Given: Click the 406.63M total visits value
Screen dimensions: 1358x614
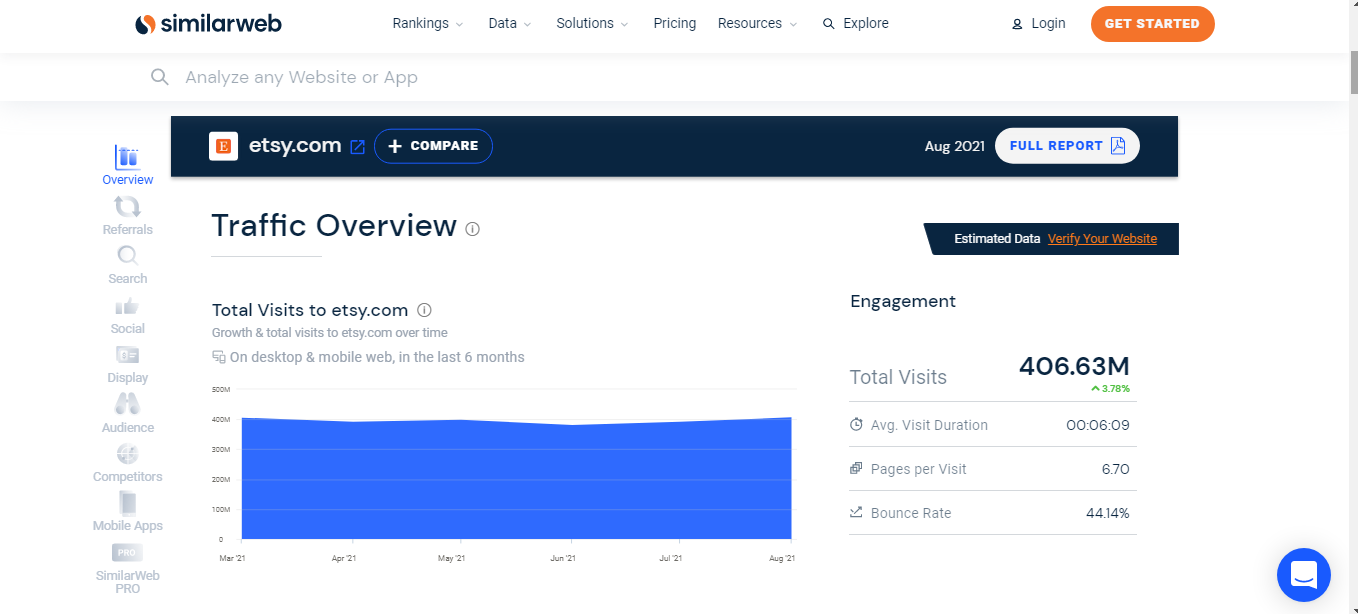Looking at the screenshot, I should point(1074,367).
